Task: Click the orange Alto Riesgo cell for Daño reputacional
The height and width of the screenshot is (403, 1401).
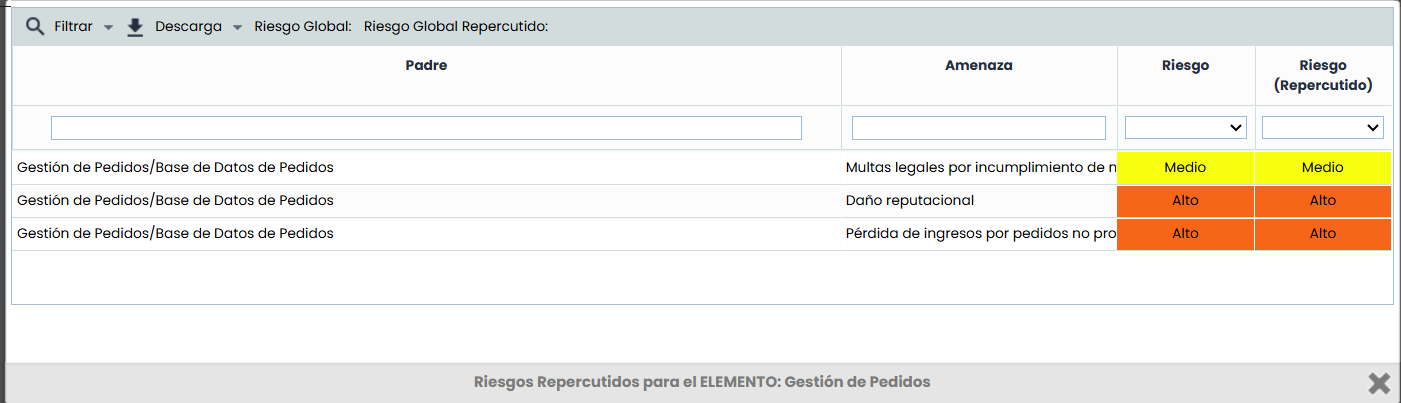Action: 1185,200
